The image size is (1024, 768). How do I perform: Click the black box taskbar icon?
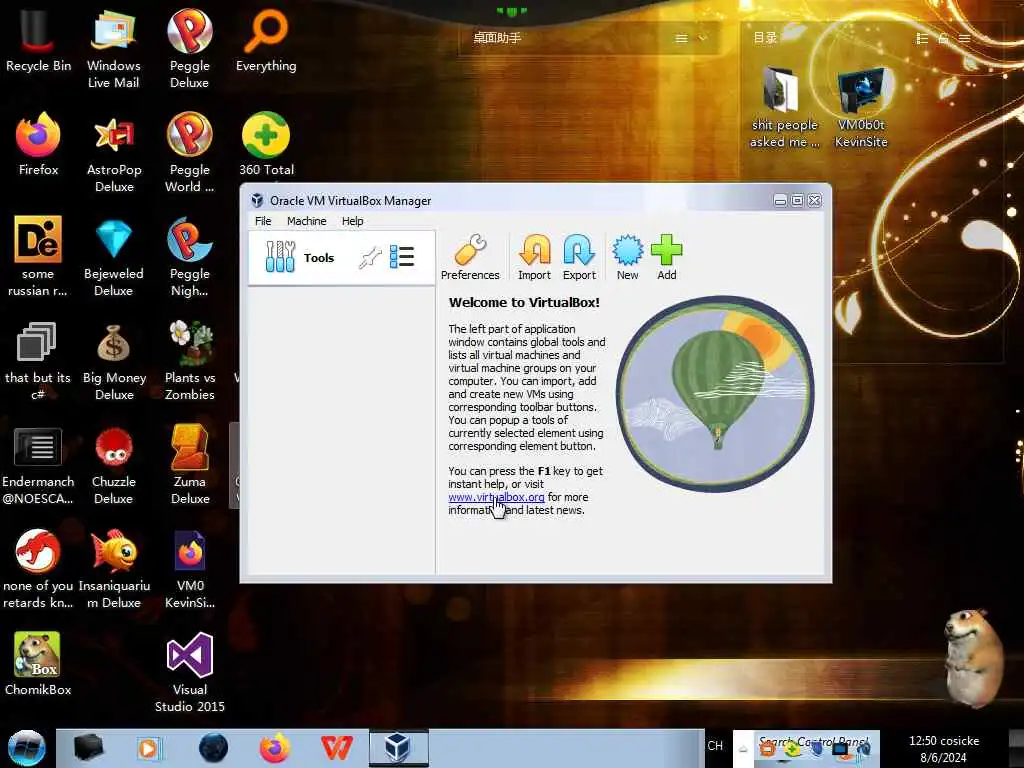tap(88, 748)
